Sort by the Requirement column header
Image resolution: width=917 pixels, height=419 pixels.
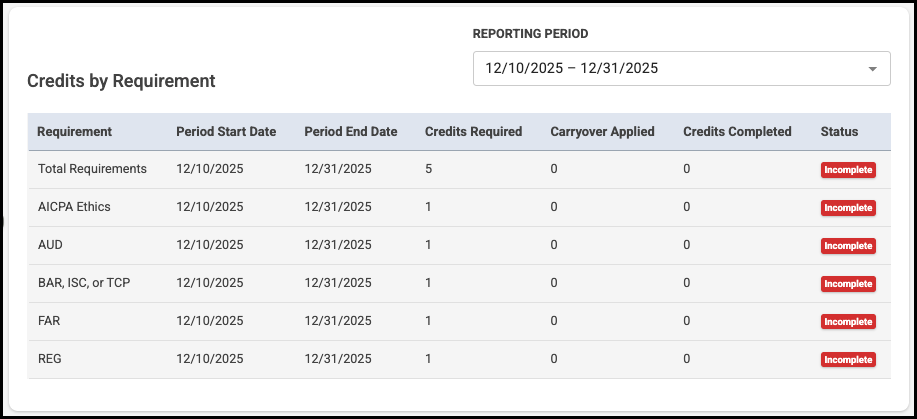pyautogui.click(x=74, y=132)
